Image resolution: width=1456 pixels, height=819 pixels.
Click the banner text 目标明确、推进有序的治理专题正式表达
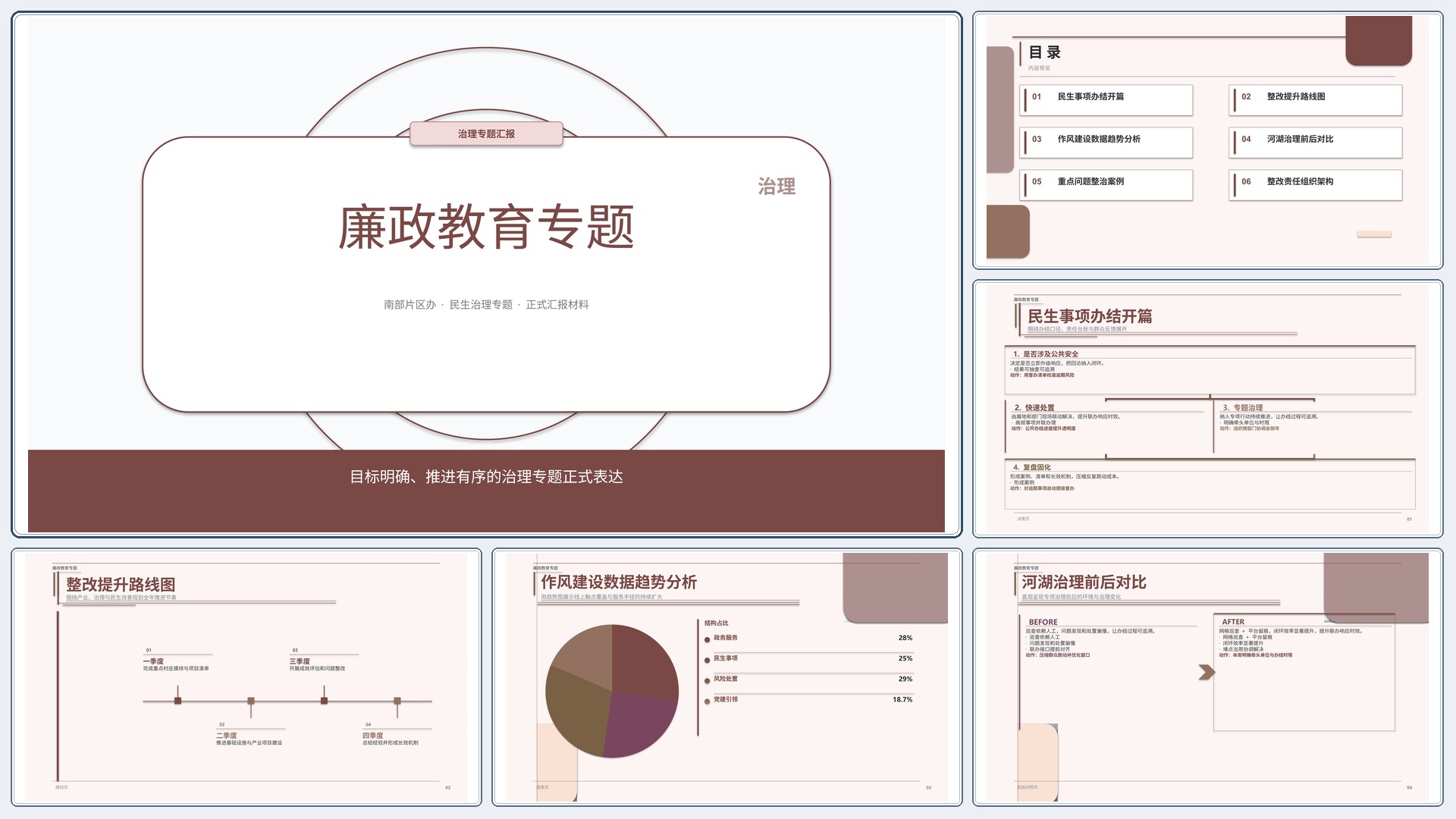tap(486, 476)
